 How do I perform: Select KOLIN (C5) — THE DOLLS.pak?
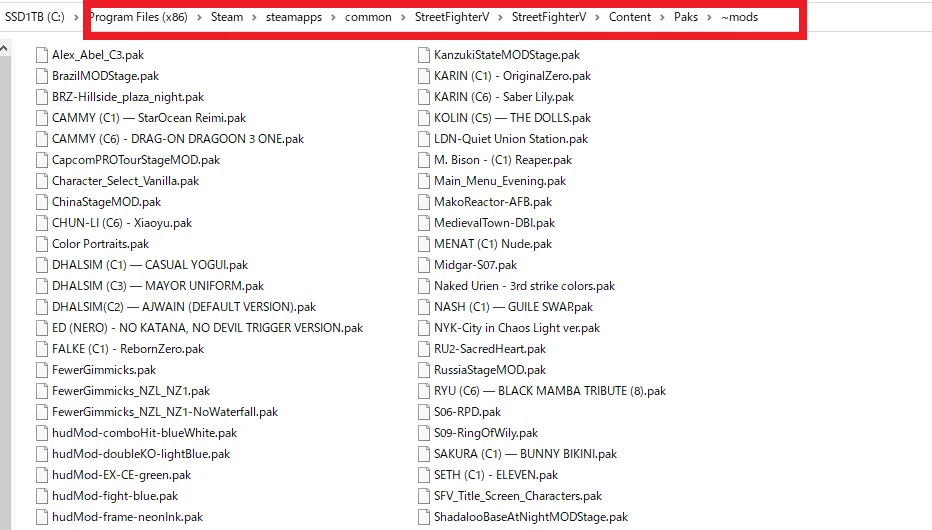[x=505, y=118]
